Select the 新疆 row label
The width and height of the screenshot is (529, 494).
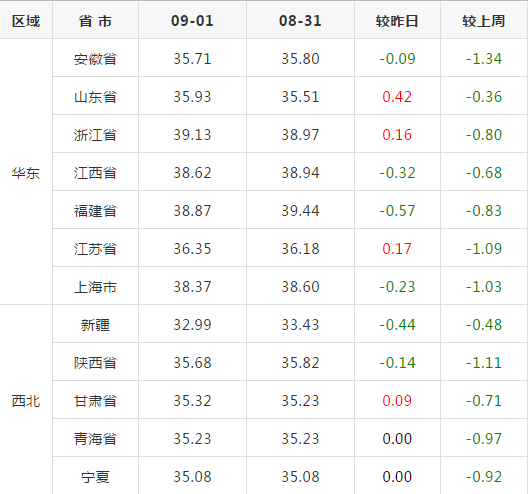(95, 325)
